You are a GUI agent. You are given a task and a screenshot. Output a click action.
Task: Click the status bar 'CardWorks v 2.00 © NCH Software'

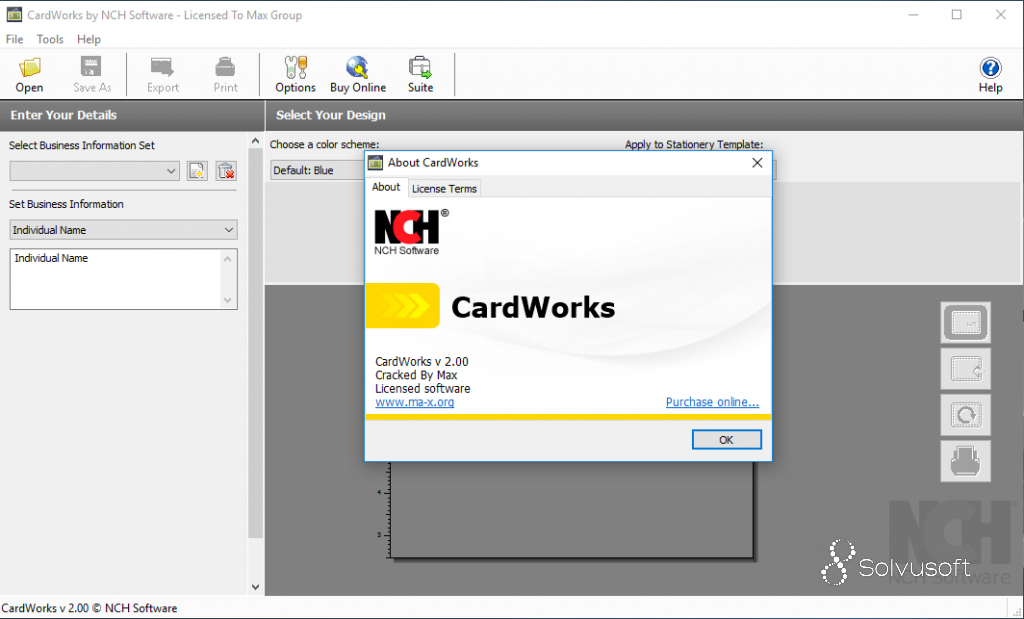(x=89, y=608)
